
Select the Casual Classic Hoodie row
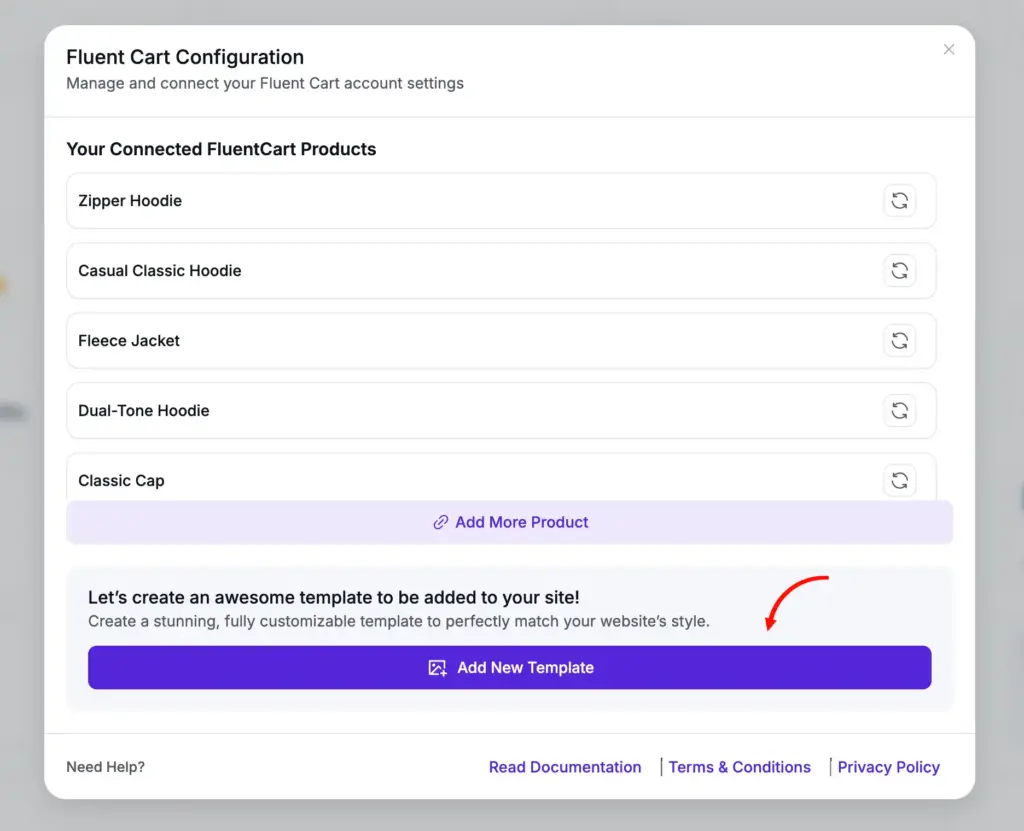(400, 270)
